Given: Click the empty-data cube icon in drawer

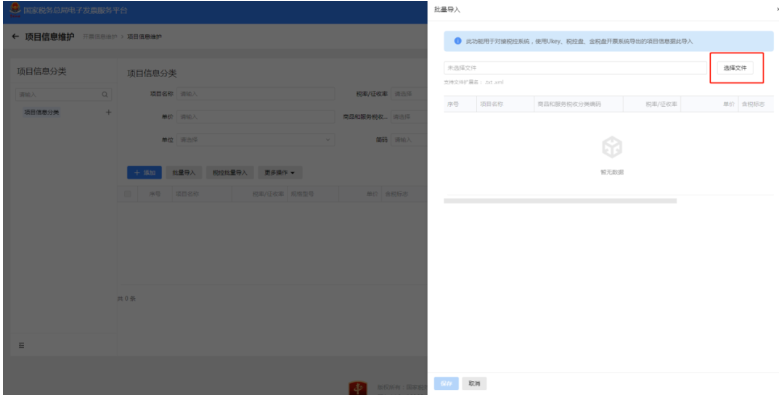Looking at the screenshot, I should [612, 148].
